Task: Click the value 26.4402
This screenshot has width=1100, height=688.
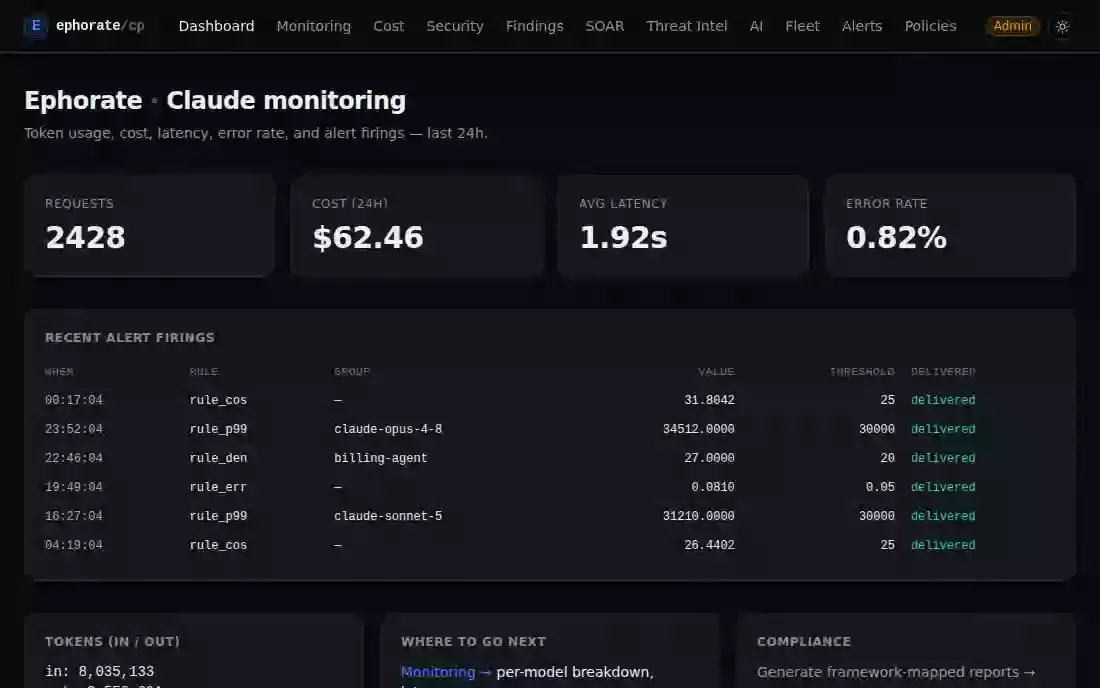Action: coord(709,545)
